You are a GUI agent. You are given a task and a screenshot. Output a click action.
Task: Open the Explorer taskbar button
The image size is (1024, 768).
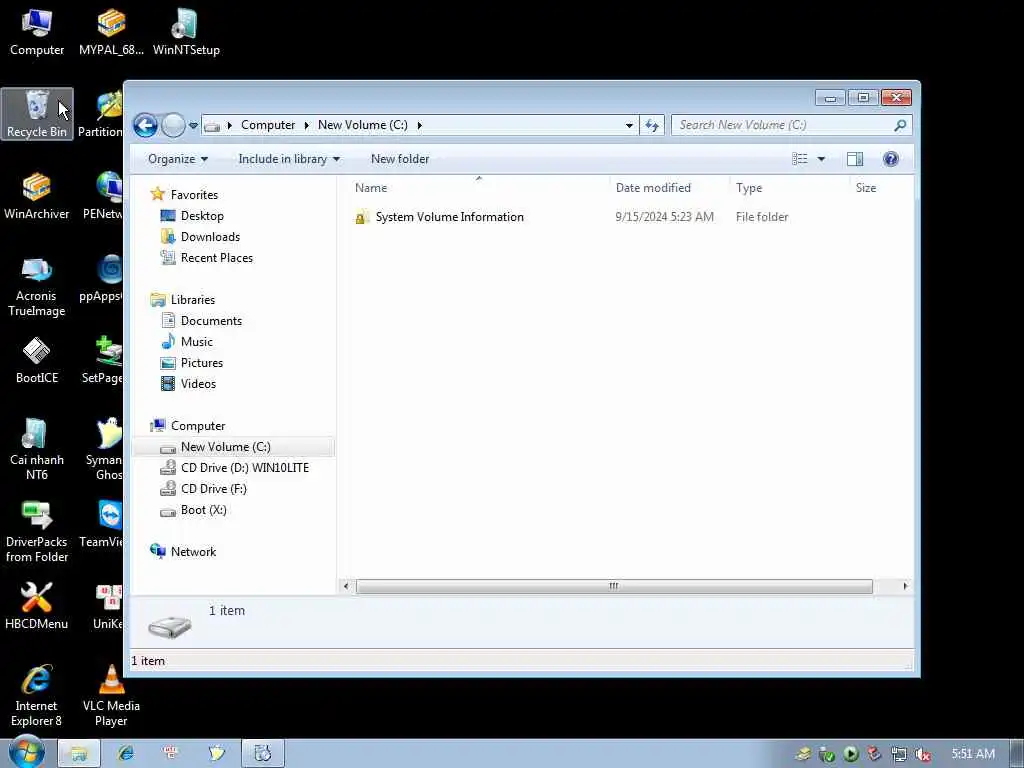click(79, 754)
